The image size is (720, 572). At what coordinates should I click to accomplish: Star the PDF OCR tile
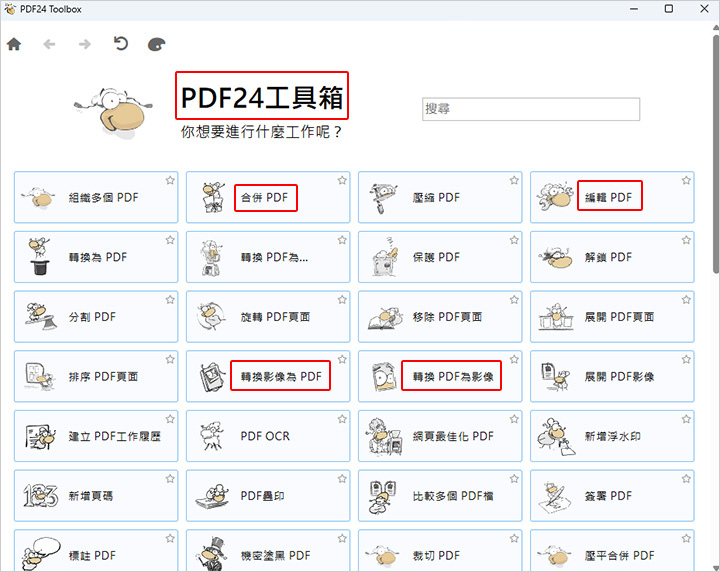(342, 419)
